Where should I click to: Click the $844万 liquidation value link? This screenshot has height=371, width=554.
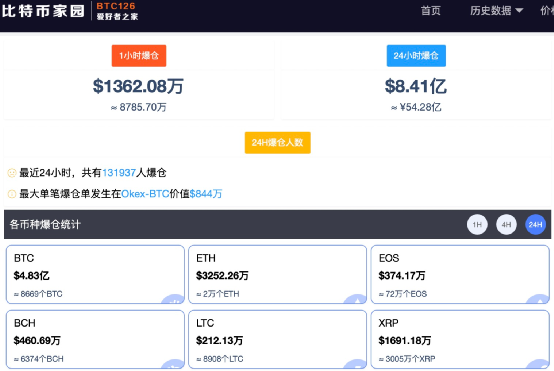pyautogui.click(x=206, y=194)
